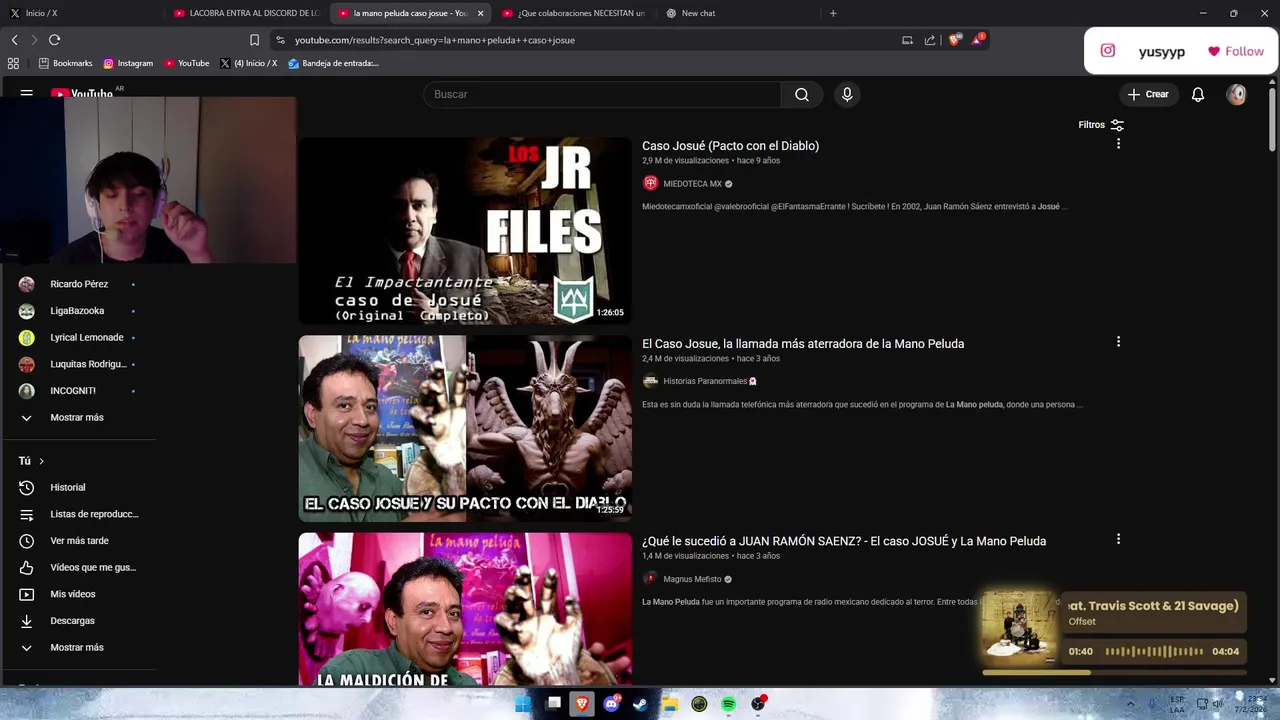Screen dimensions: 1280x720
Task: Visit the Magnus Mefisto channel
Action: click(x=692, y=579)
